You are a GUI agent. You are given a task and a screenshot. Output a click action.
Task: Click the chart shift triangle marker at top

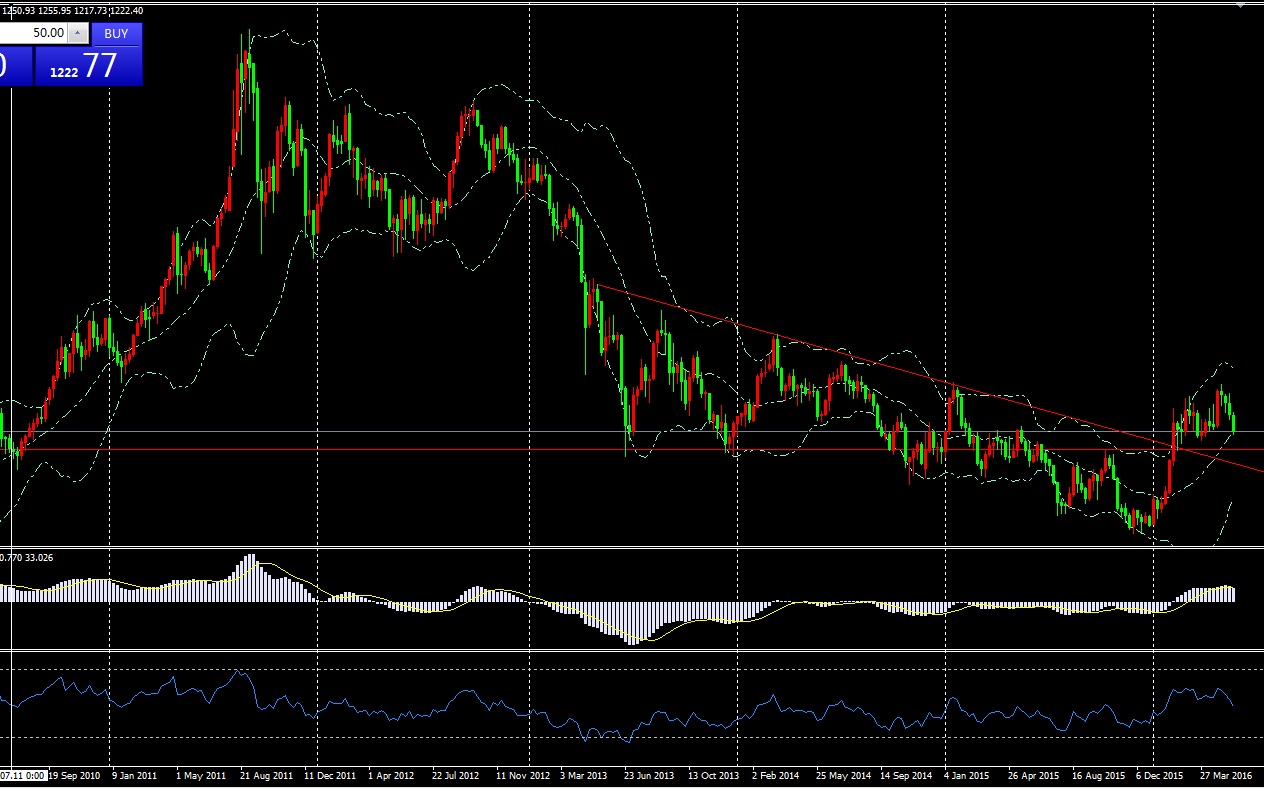coord(1240,6)
